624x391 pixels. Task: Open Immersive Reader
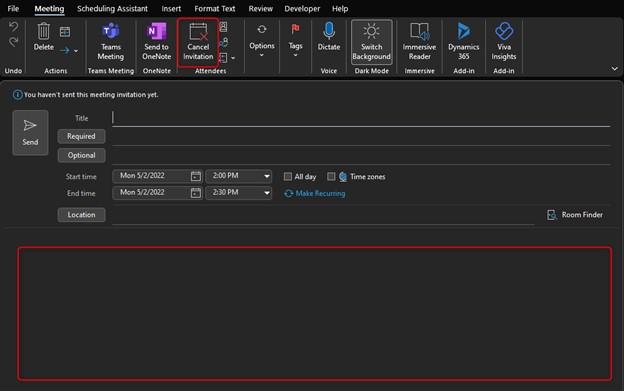click(419, 42)
